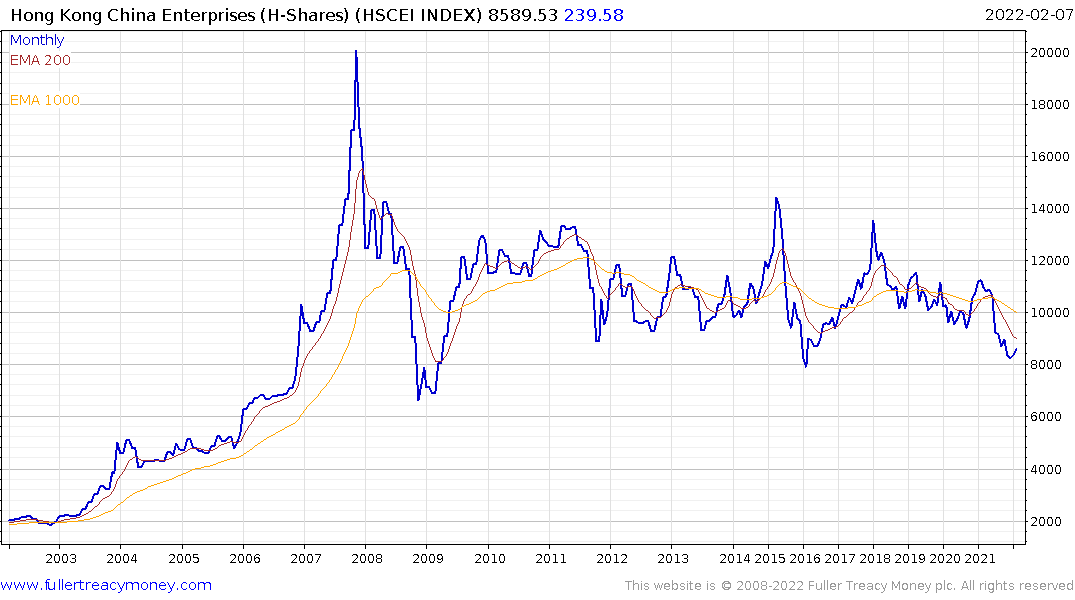This screenshot has height=600, width=1075.
Task: Click the 2018 price peak near 13500
Action: 873,221
